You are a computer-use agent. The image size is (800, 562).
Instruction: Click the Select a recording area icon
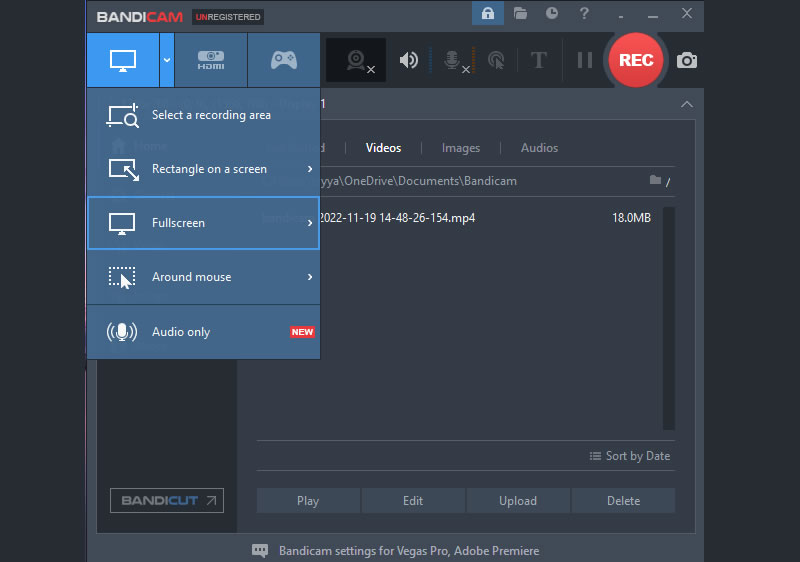[x=122, y=115]
